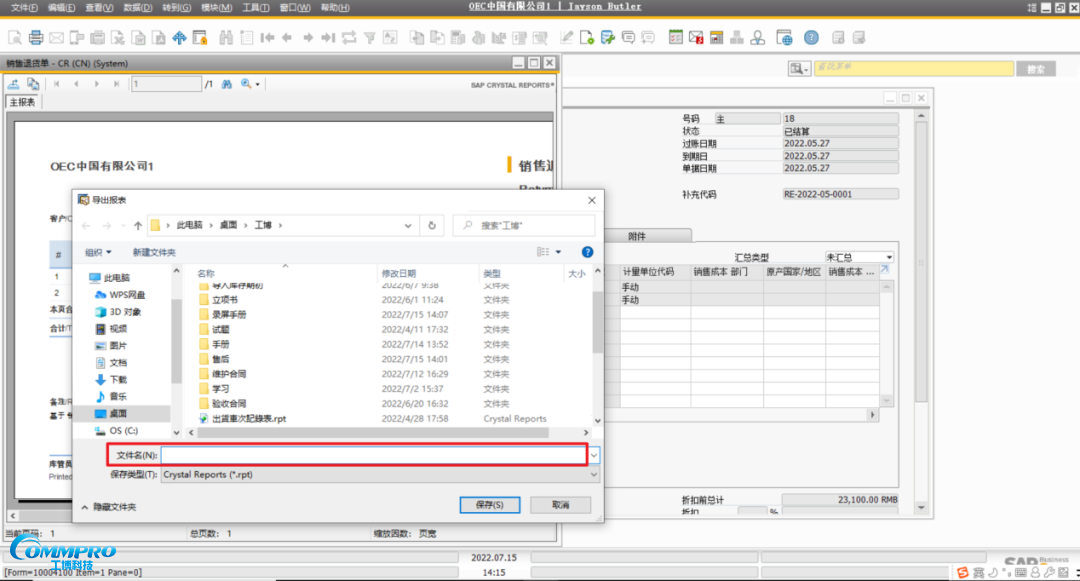Click the binoculars find icon in SAP toolbar
Screen dimensions: 1080x581
click(225, 38)
